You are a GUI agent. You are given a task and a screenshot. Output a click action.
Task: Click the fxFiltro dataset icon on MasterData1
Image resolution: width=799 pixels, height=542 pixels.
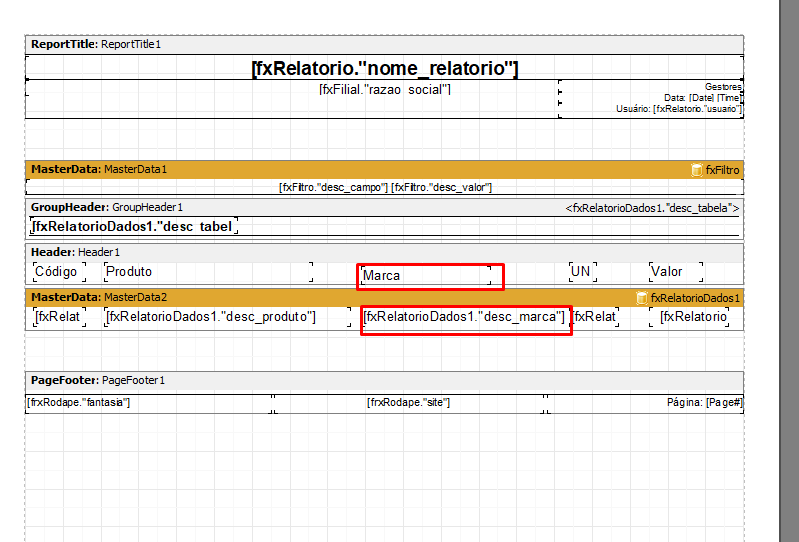pos(697,170)
